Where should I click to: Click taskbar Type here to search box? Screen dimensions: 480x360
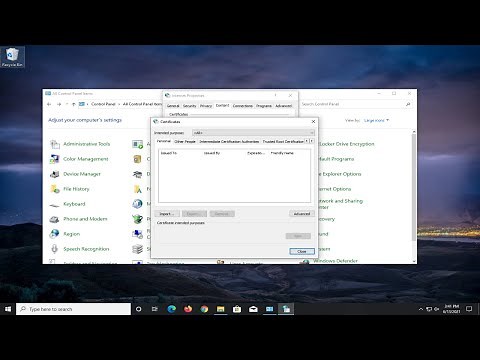[x=73, y=309]
